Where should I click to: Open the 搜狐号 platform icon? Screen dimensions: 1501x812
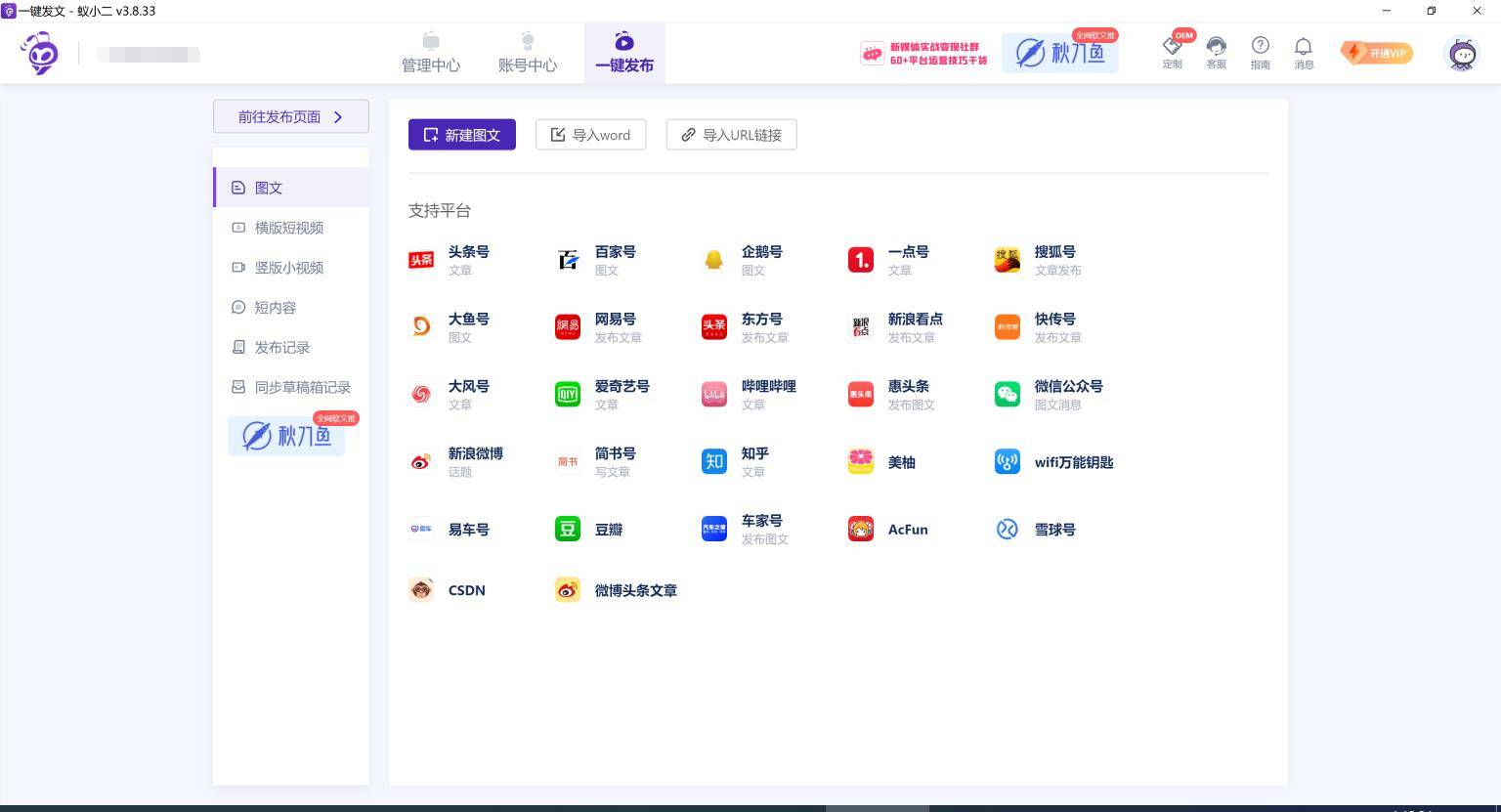[1008, 260]
